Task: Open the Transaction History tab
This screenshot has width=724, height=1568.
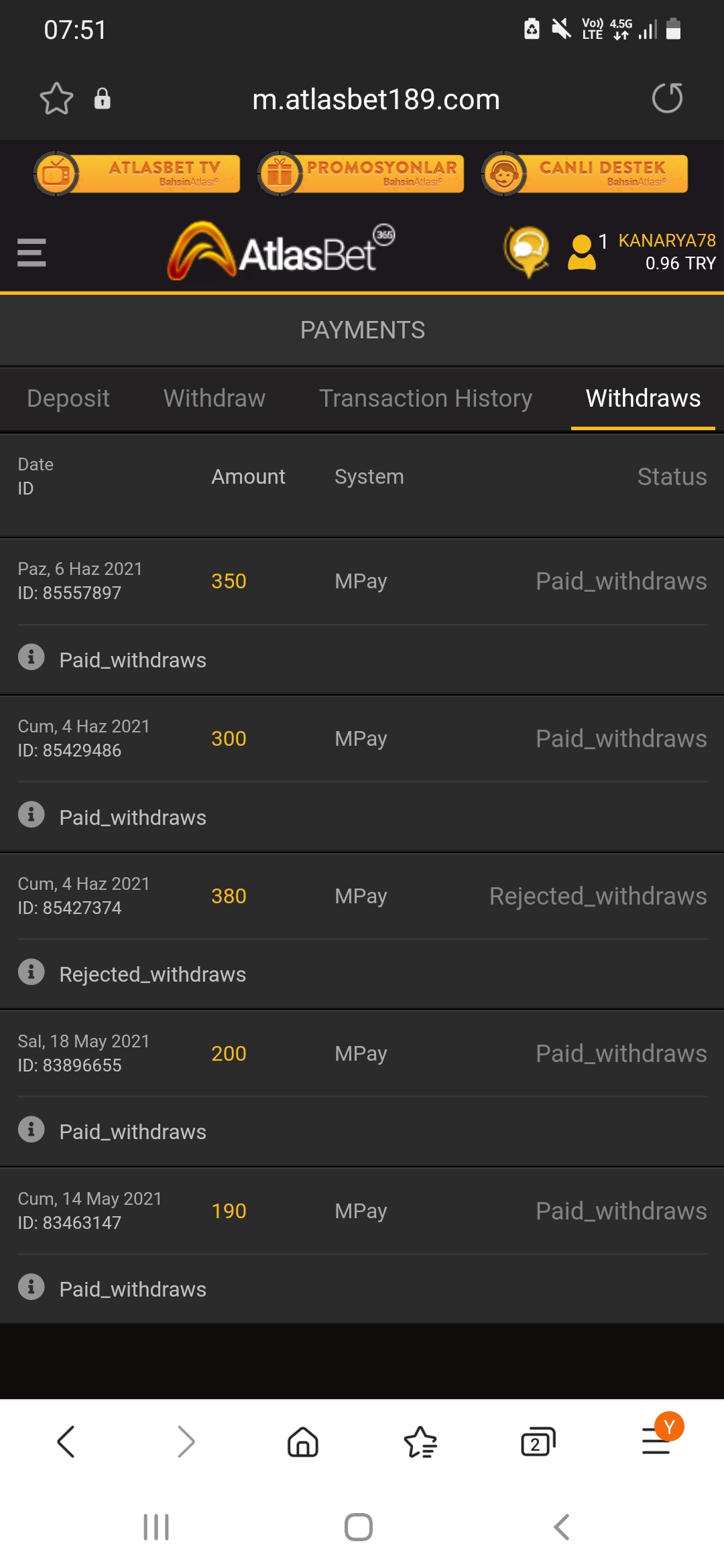Action: [426, 398]
